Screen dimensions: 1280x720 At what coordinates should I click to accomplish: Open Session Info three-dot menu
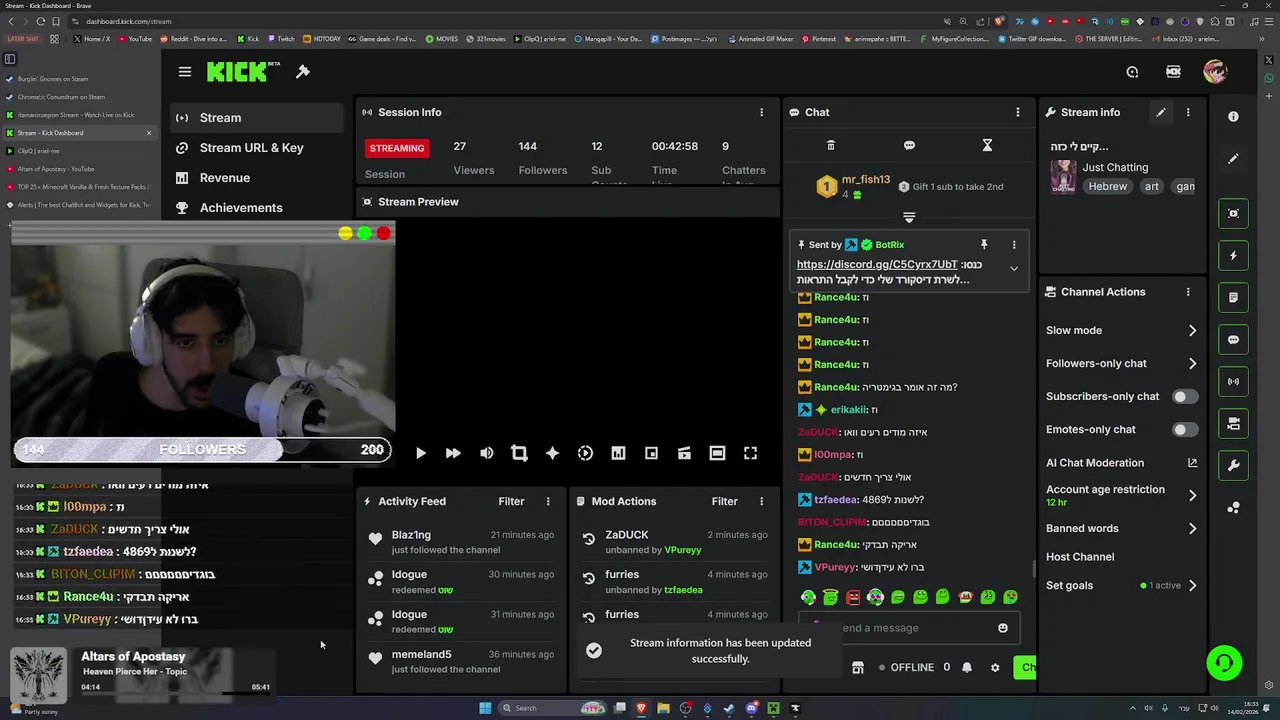[761, 112]
